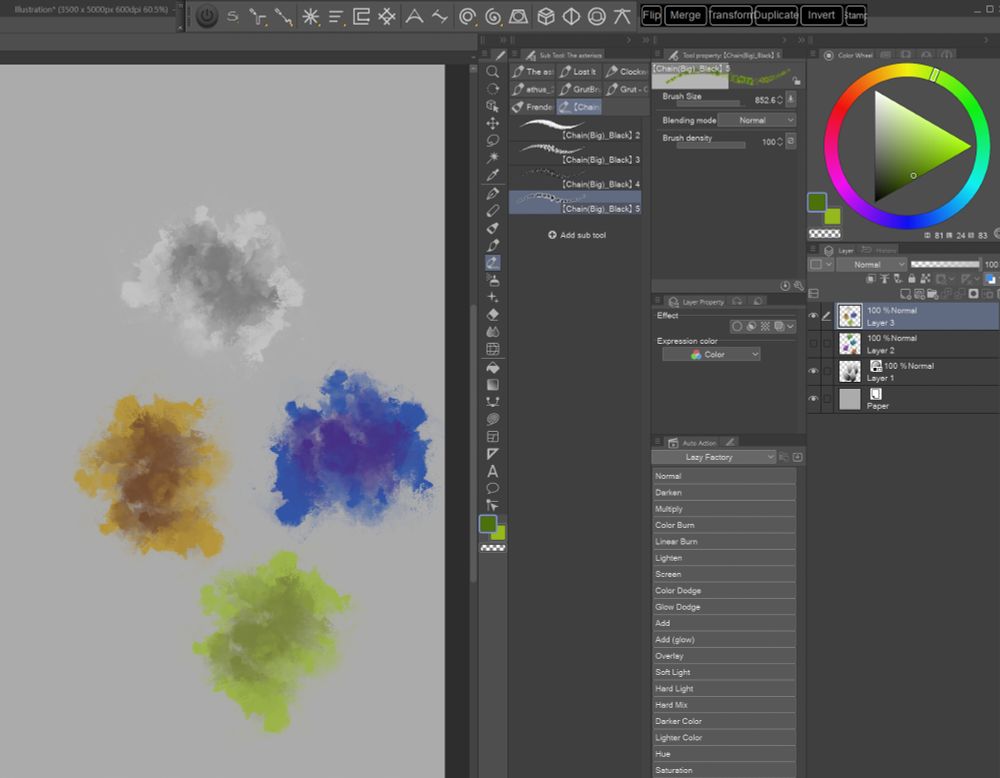
Task: Toggle layer color effect in Layer Property
Action: coord(779,327)
